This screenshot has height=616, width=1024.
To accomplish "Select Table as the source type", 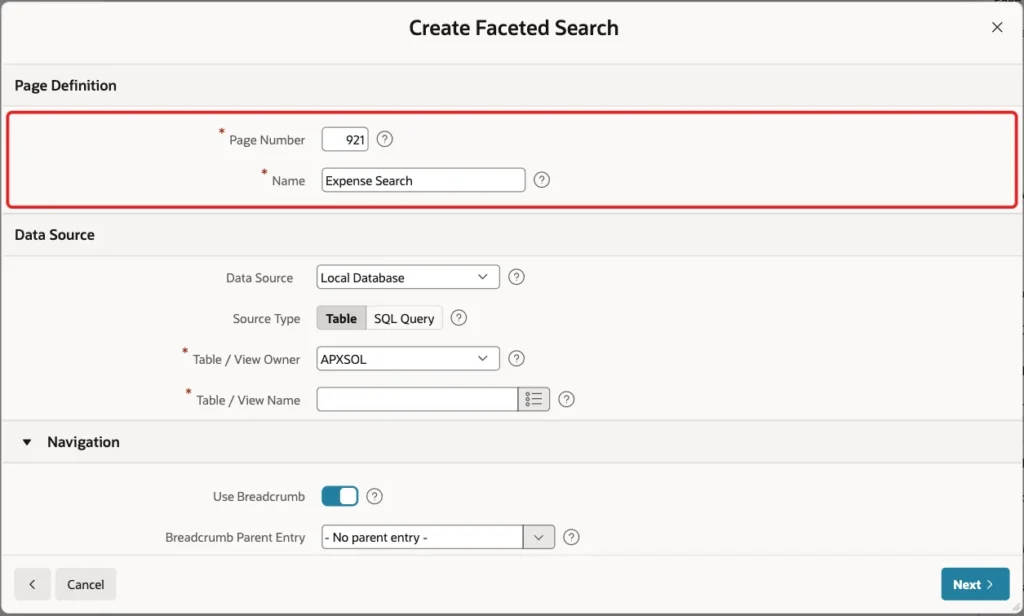I will pos(341,318).
